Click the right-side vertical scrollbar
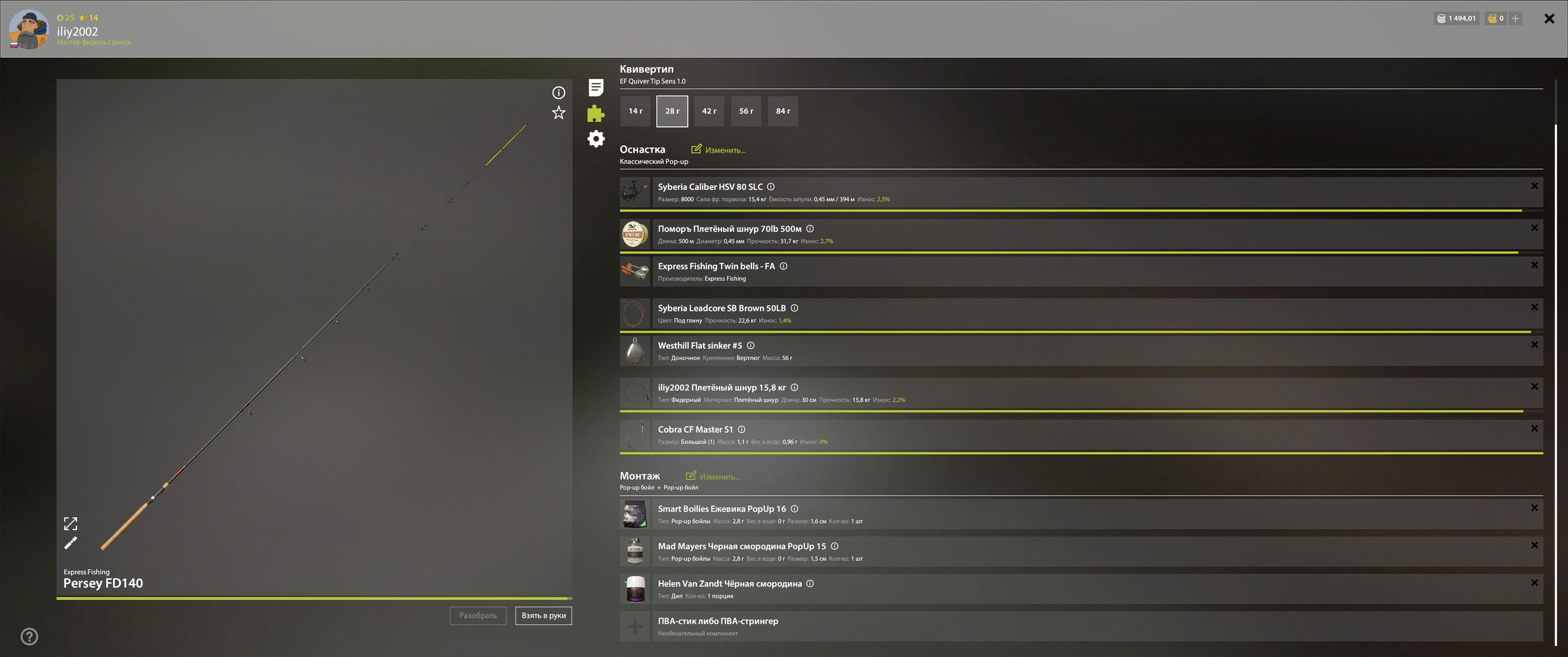The image size is (1568, 657). point(1556,385)
